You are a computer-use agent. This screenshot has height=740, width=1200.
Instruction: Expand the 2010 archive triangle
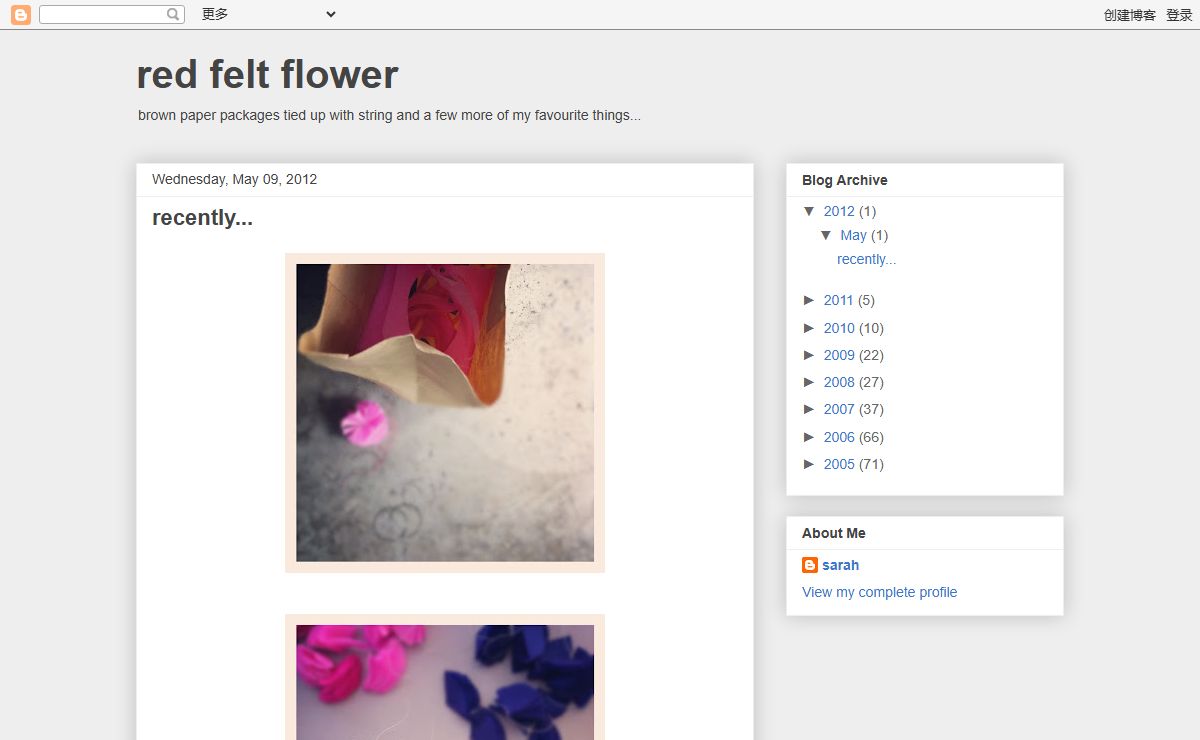click(x=810, y=328)
